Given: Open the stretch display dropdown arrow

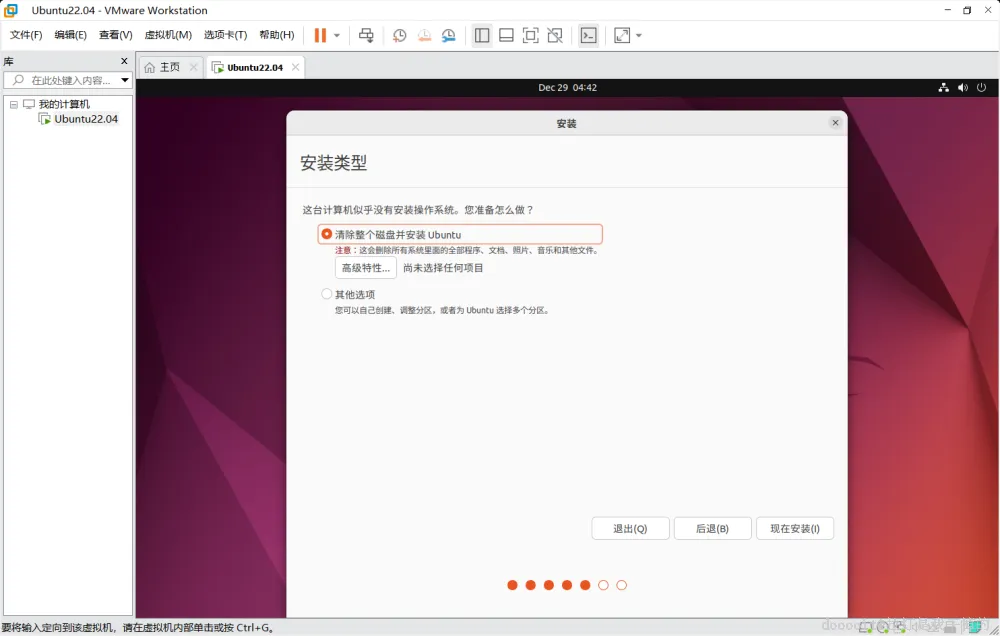Looking at the screenshot, I should tap(638, 36).
